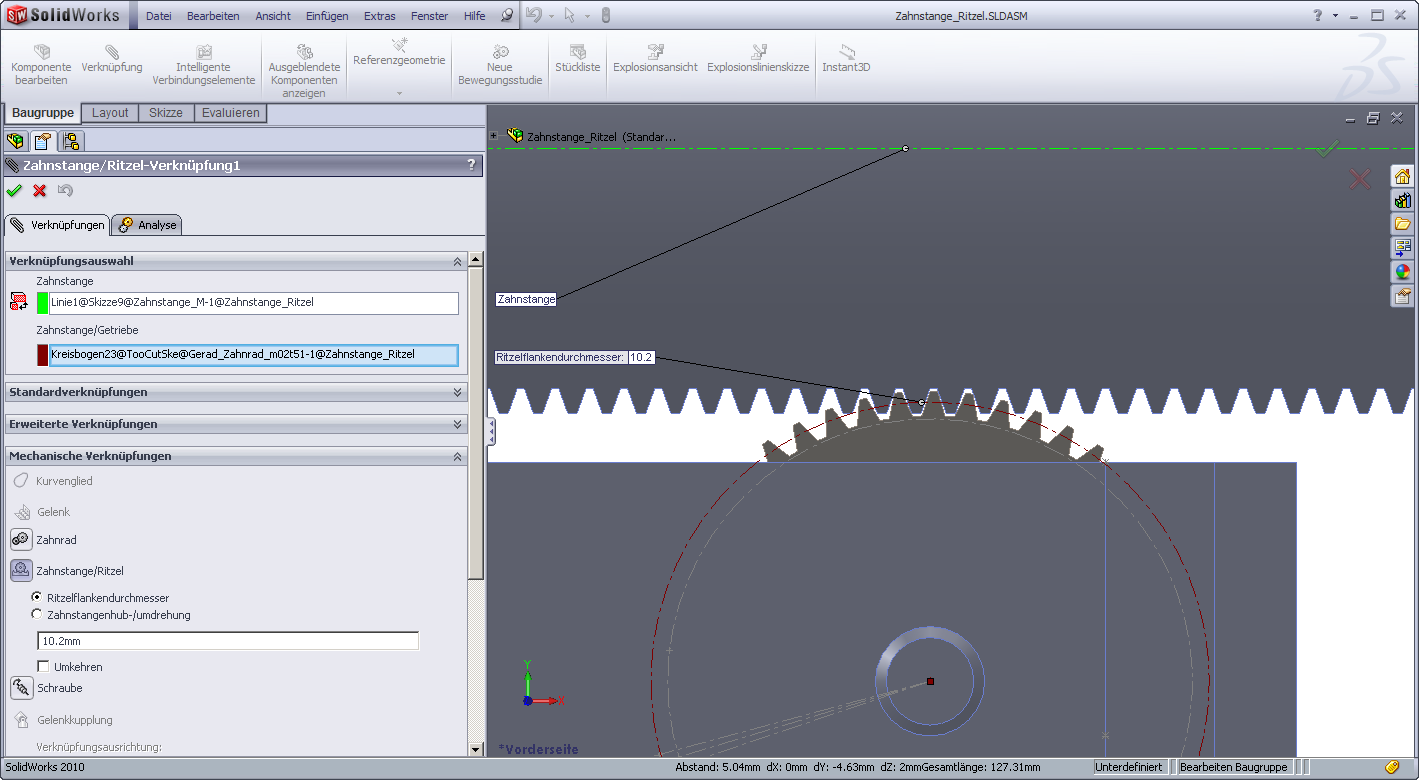Click the Bearbeiten Baugruppe status entry
This screenshot has width=1419, height=780.
1234,767
